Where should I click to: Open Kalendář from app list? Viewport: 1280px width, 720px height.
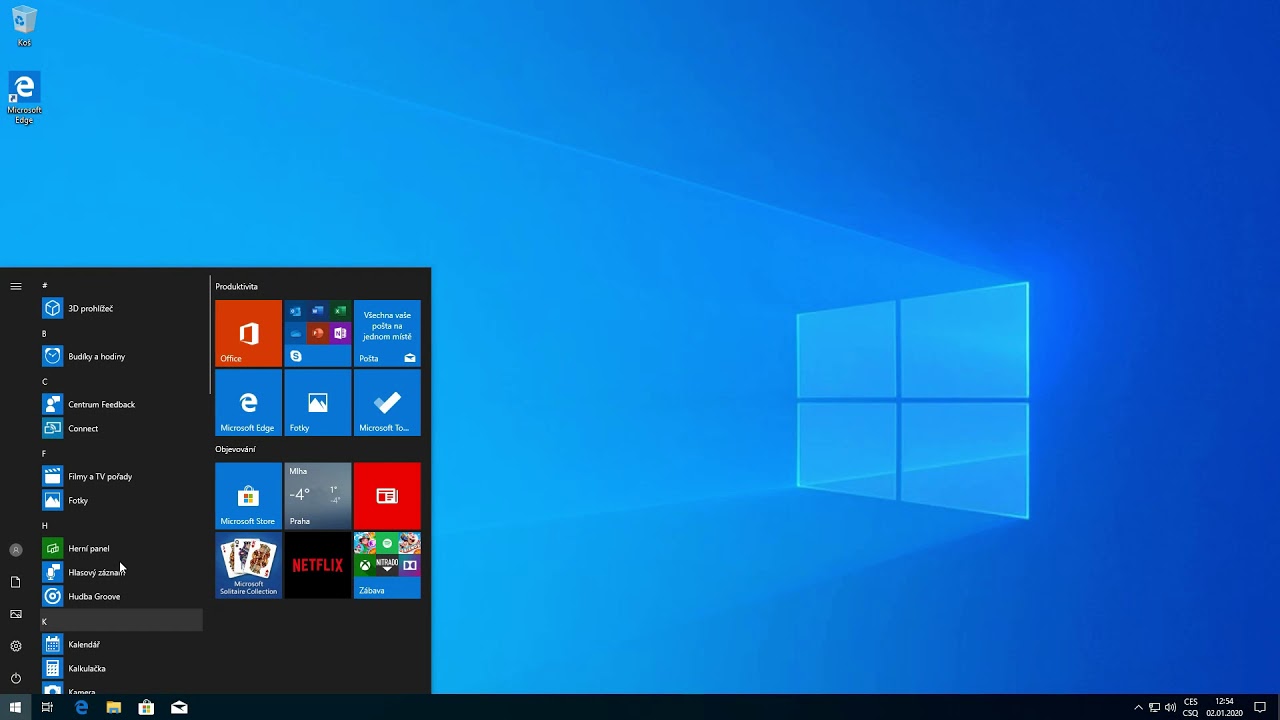tap(121, 644)
